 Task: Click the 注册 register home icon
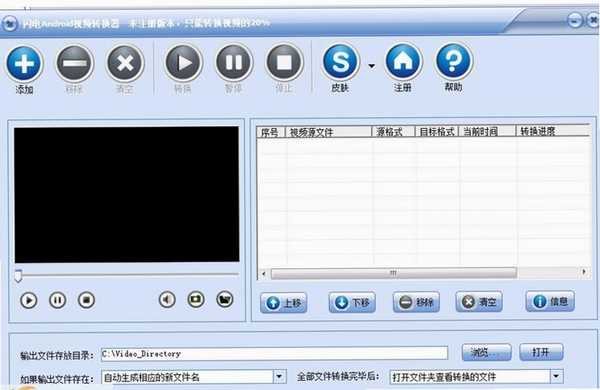coord(403,62)
